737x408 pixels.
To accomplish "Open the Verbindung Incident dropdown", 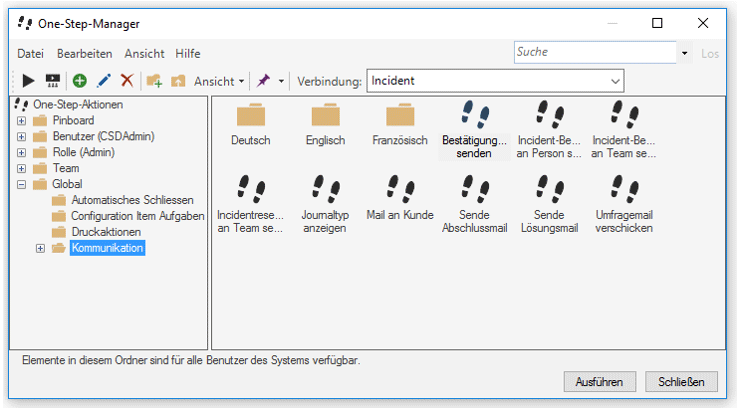I will [x=495, y=81].
